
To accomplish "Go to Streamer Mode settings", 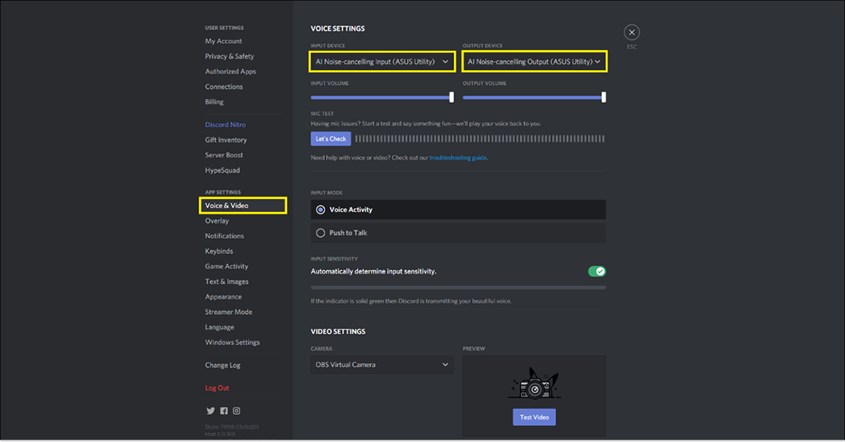I will click(228, 312).
